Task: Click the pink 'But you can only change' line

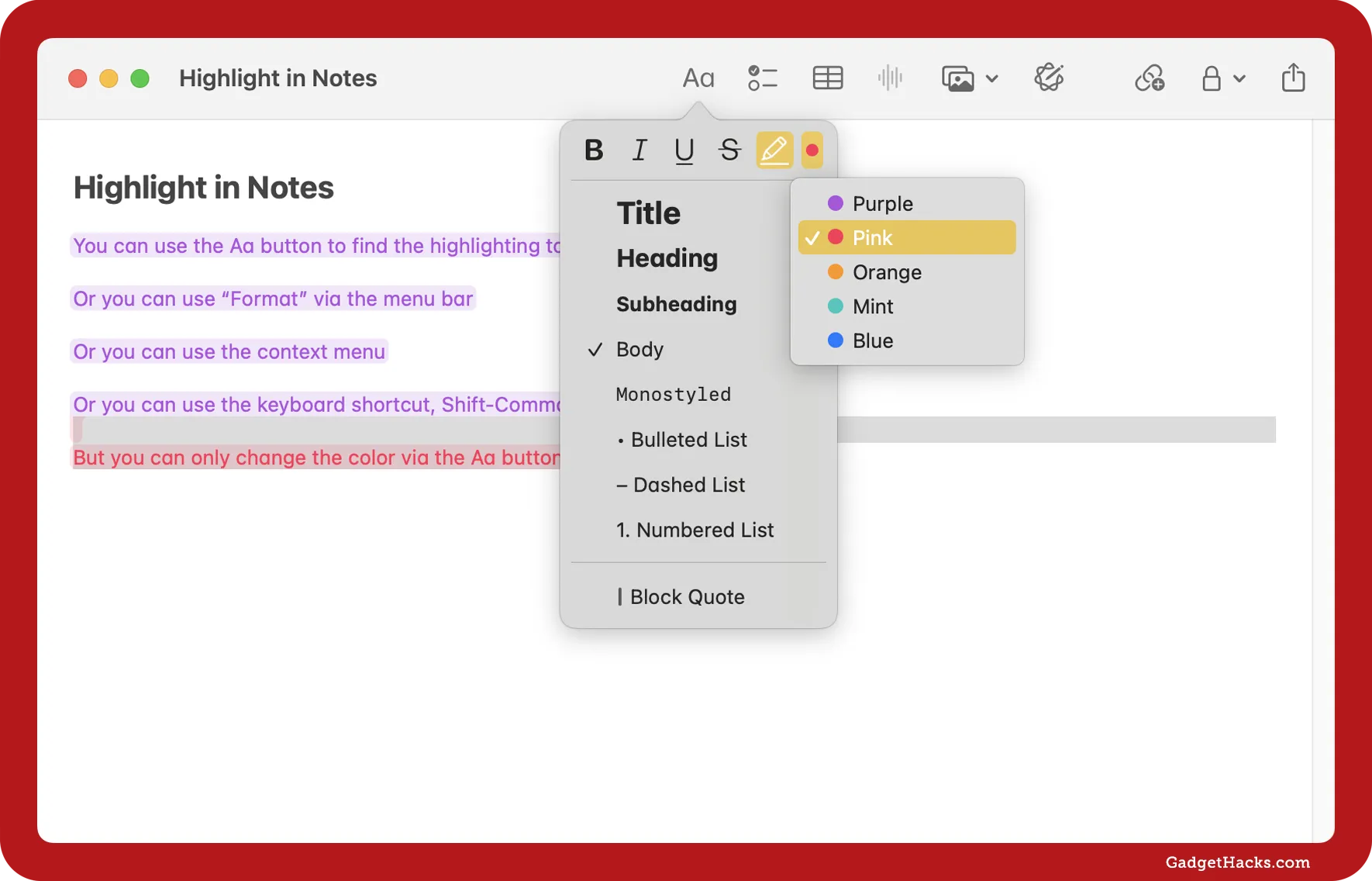Action: [x=316, y=458]
